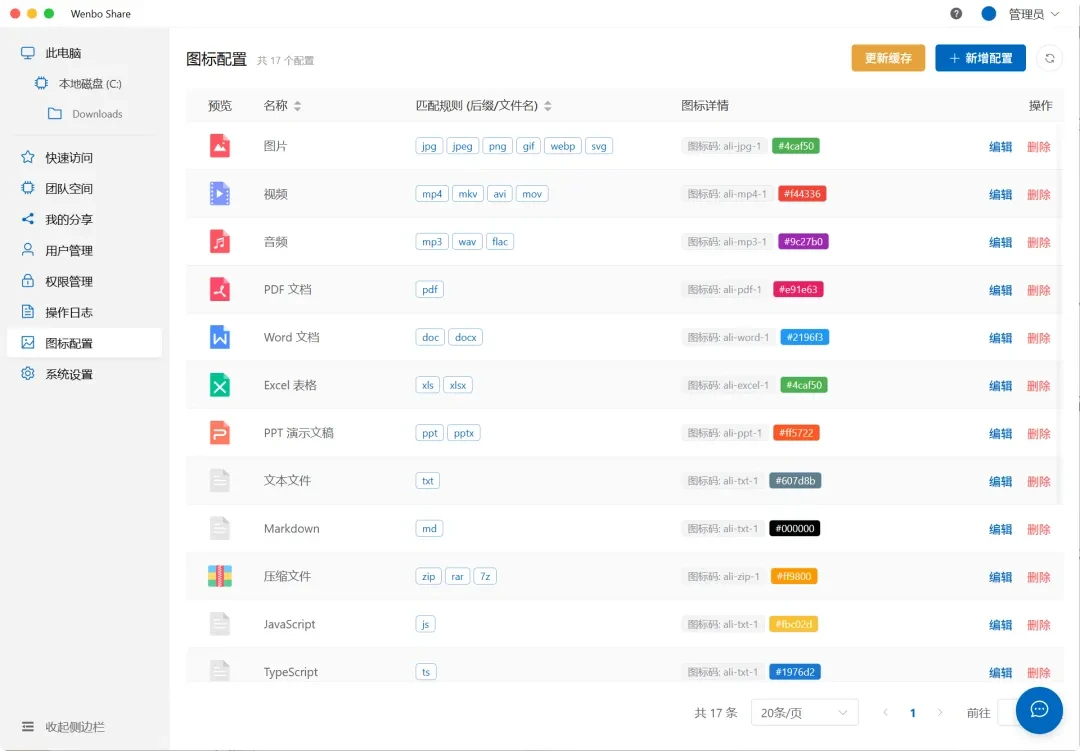
Task: Click the PPT 演示文稿 name cell
Action: pos(298,433)
